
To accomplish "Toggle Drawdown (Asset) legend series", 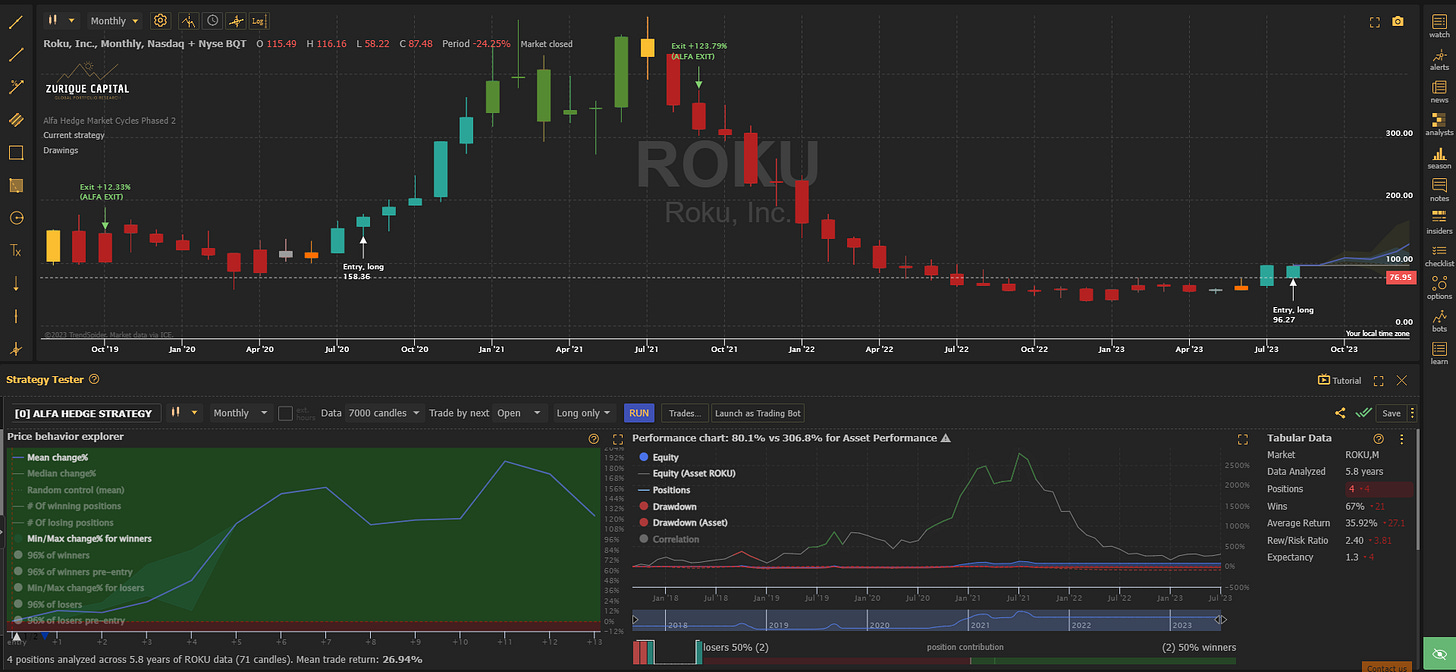I will pyautogui.click(x=683, y=522).
